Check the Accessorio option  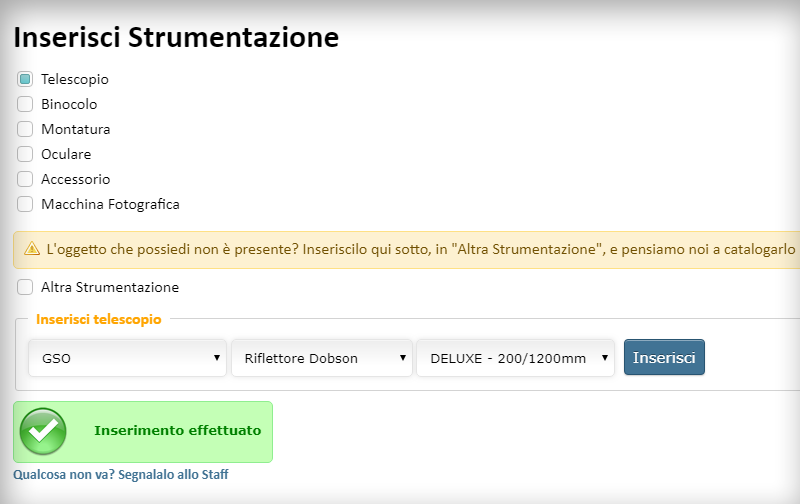(x=25, y=179)
